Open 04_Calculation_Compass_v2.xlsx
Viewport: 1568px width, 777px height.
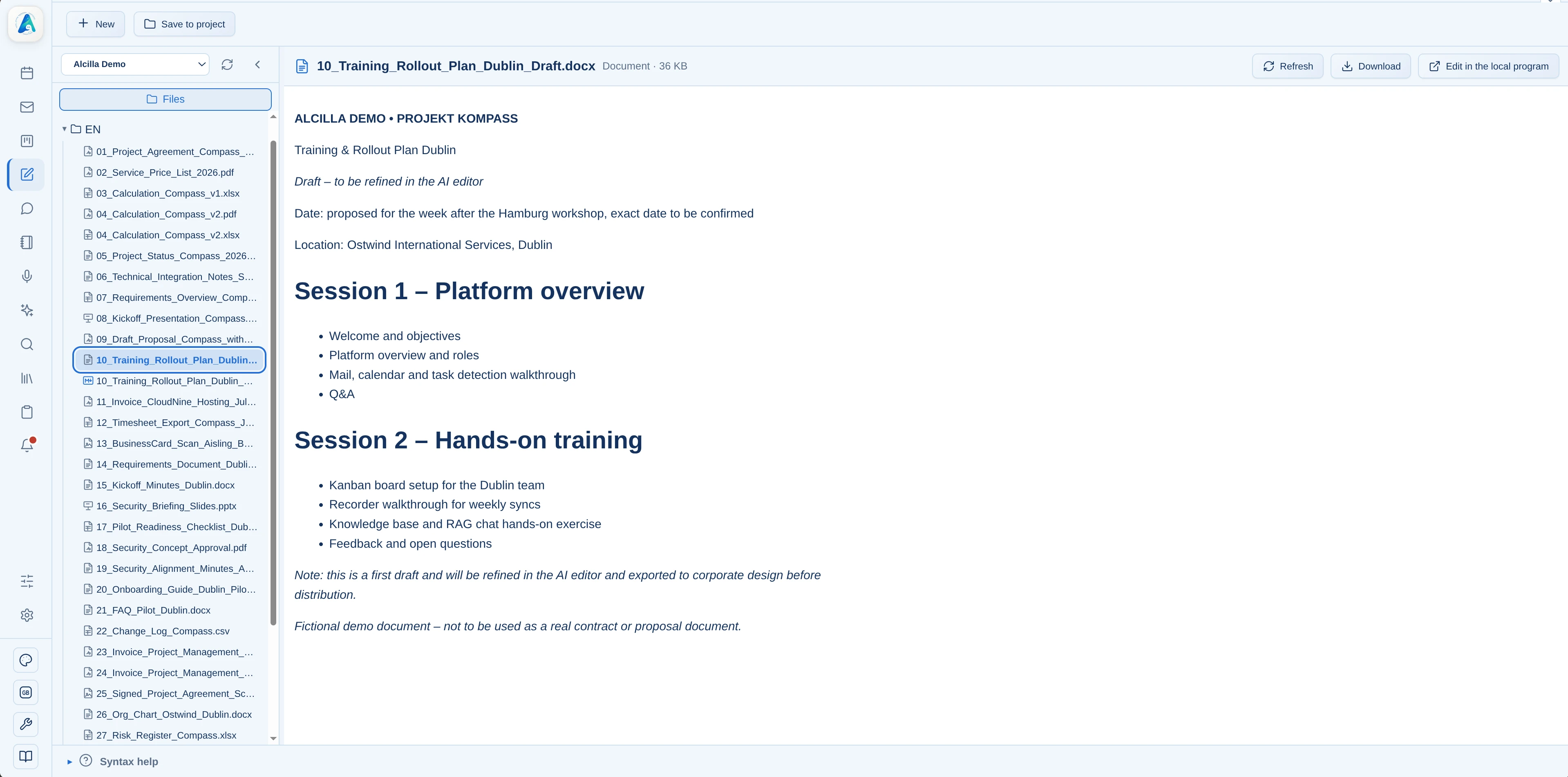pyautogui.click(x=169, y=235)
